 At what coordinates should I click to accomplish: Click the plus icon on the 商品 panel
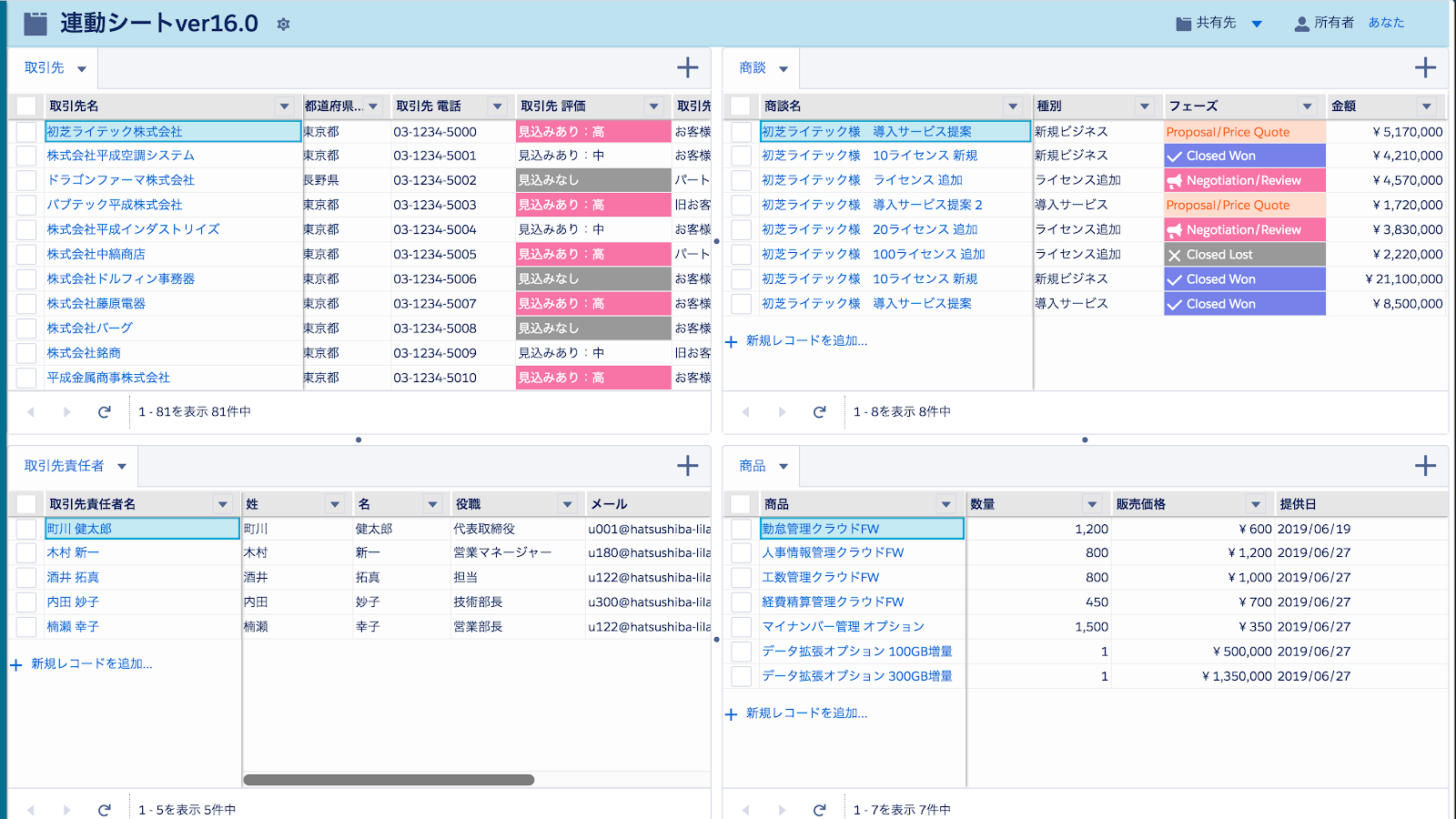[1424, 465]
